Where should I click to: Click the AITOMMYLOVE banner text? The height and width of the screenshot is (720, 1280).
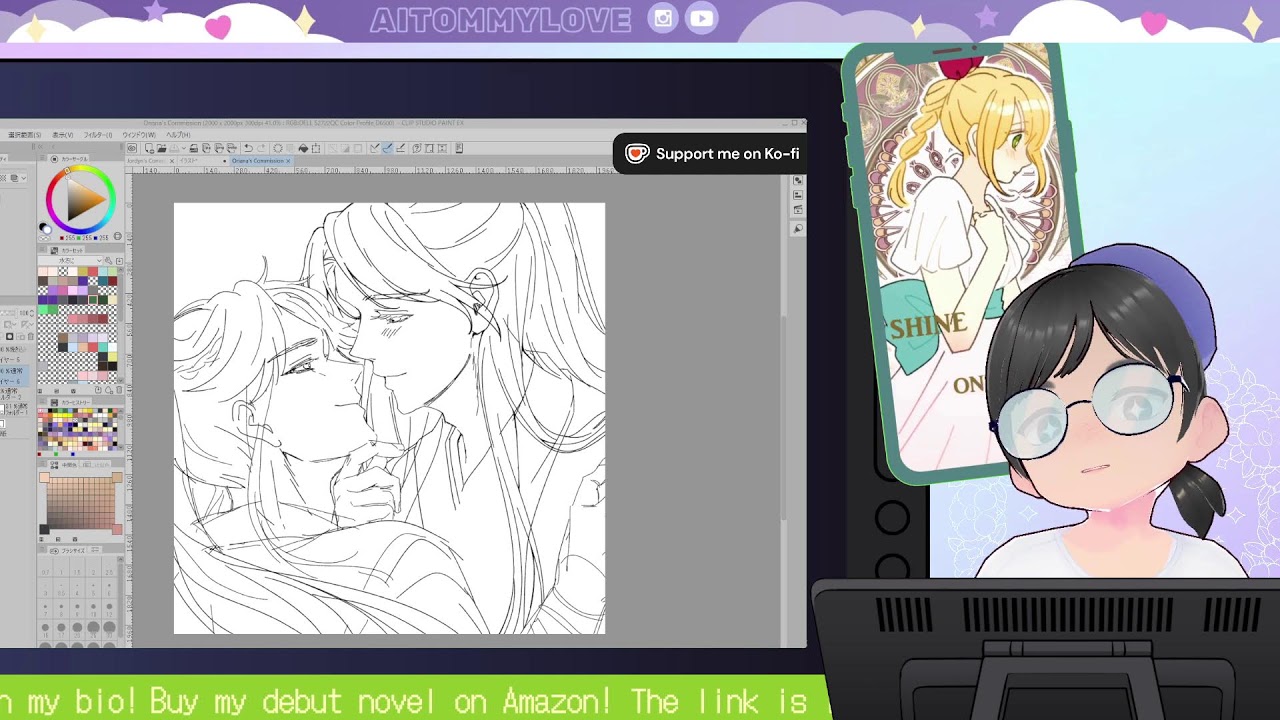pyautogui.click(x=501, y=19)
